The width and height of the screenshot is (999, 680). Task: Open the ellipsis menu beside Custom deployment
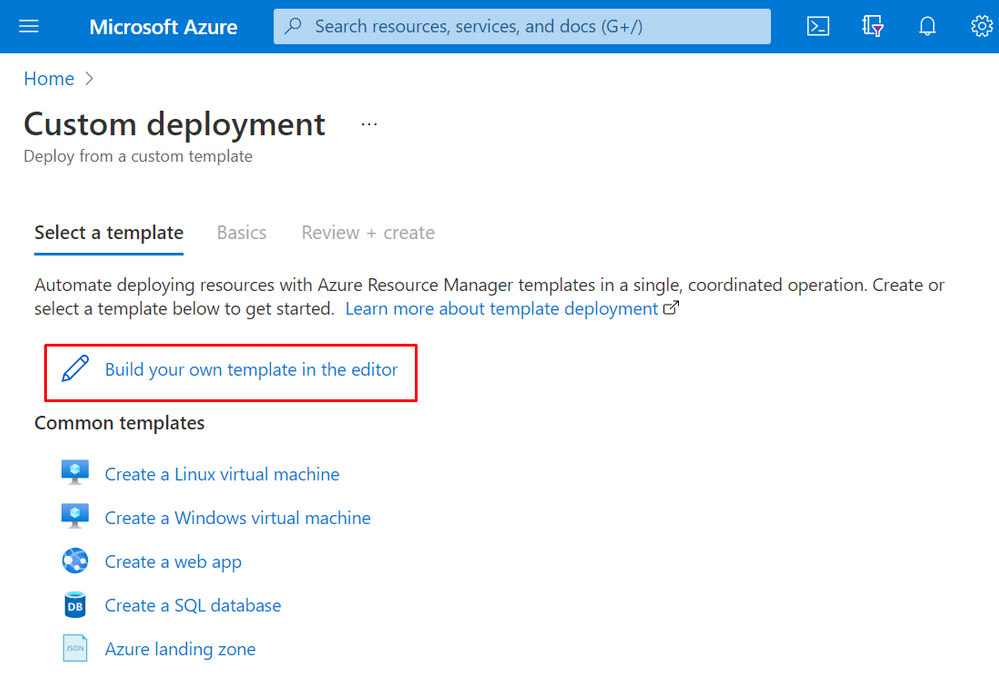tap(369, 124)
